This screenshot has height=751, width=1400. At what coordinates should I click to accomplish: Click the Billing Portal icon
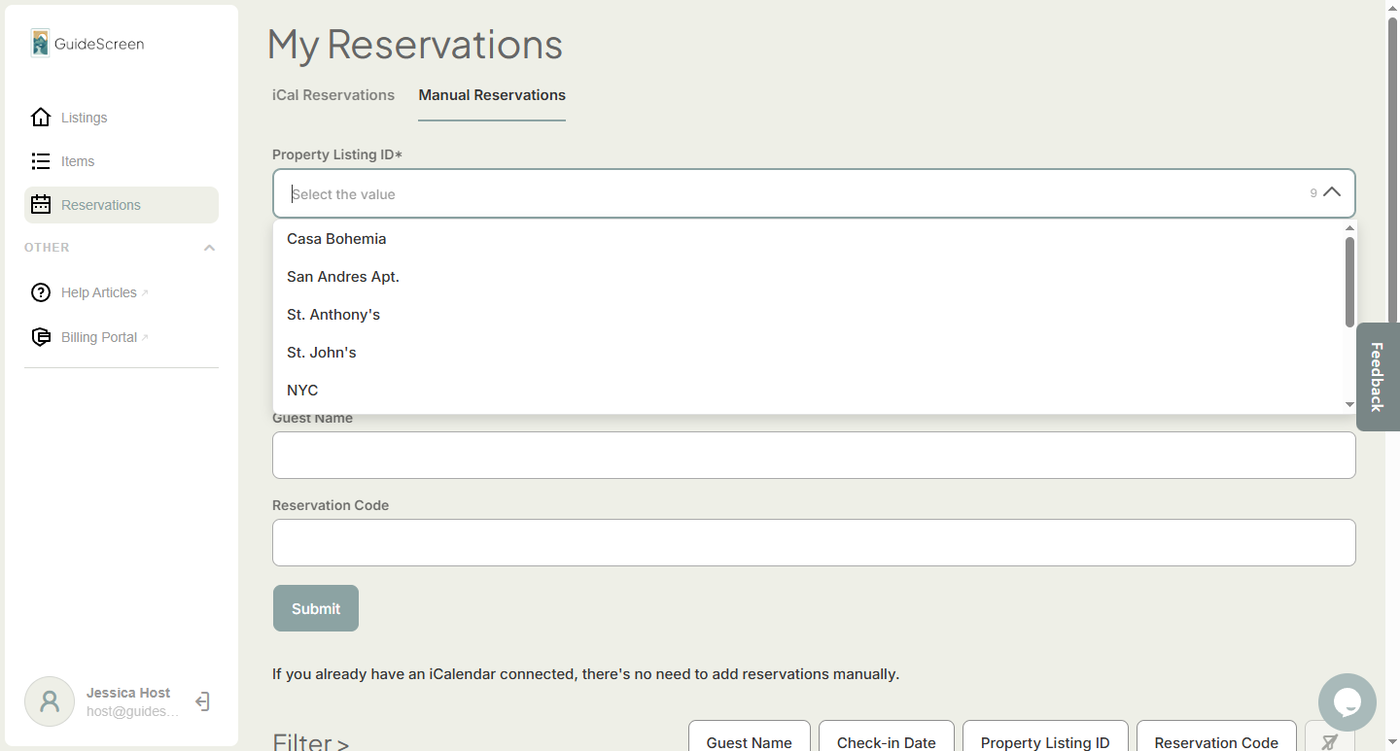click(41, 337)
